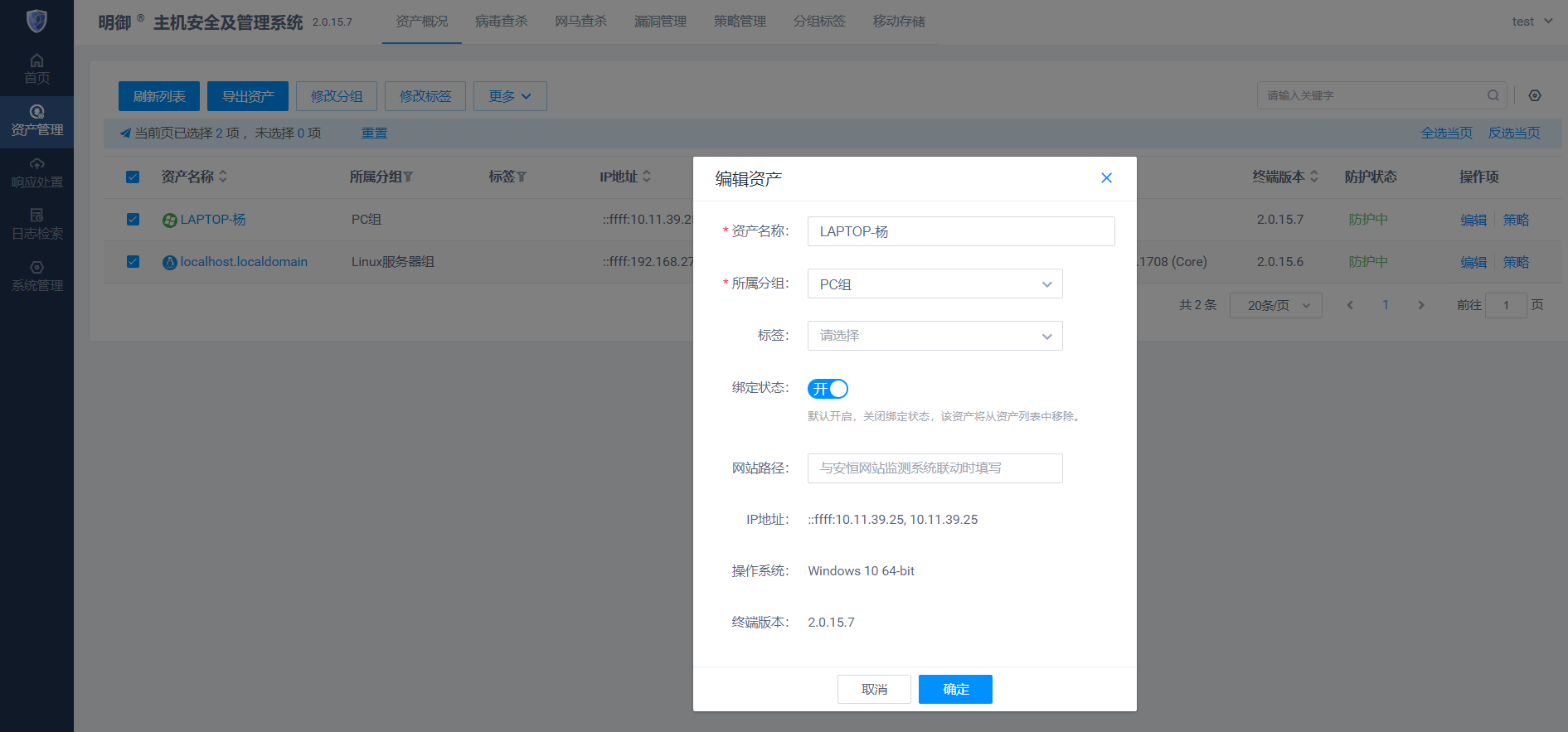Click the 修改标签 button
The width and height of the screenshot is (1568, 732).
click(425, 96)
